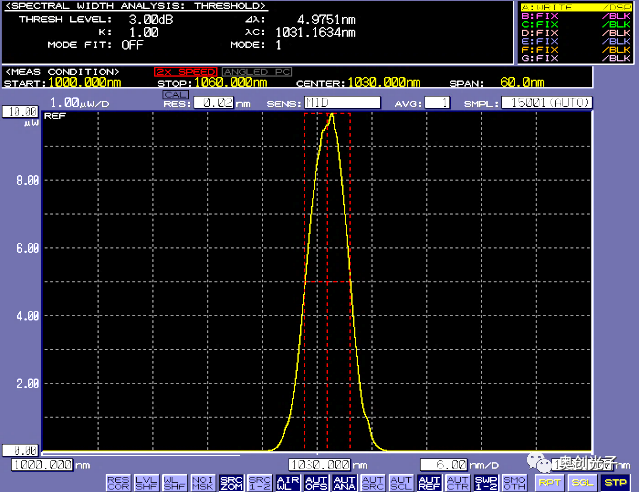Stop the sweep with STP

[615, 483]
